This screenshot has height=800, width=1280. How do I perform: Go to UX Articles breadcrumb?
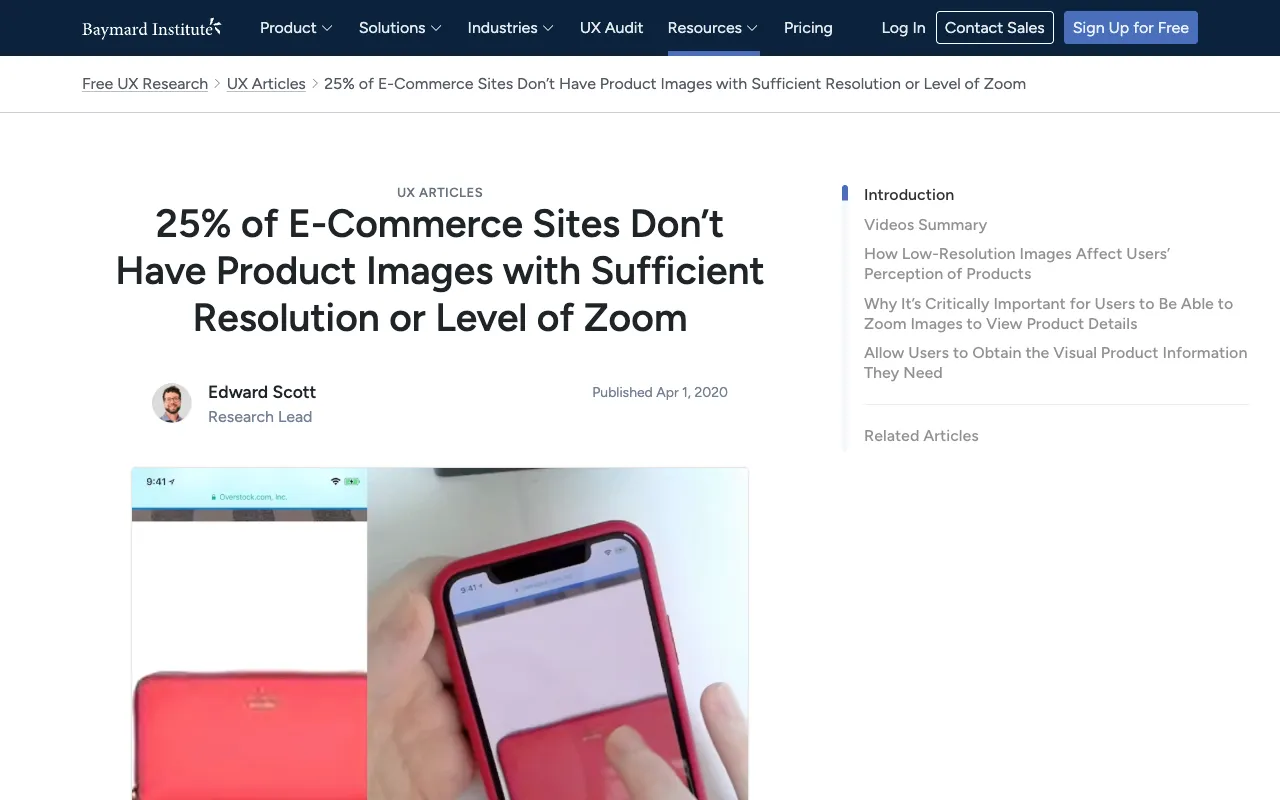click(x=266, y=84)
